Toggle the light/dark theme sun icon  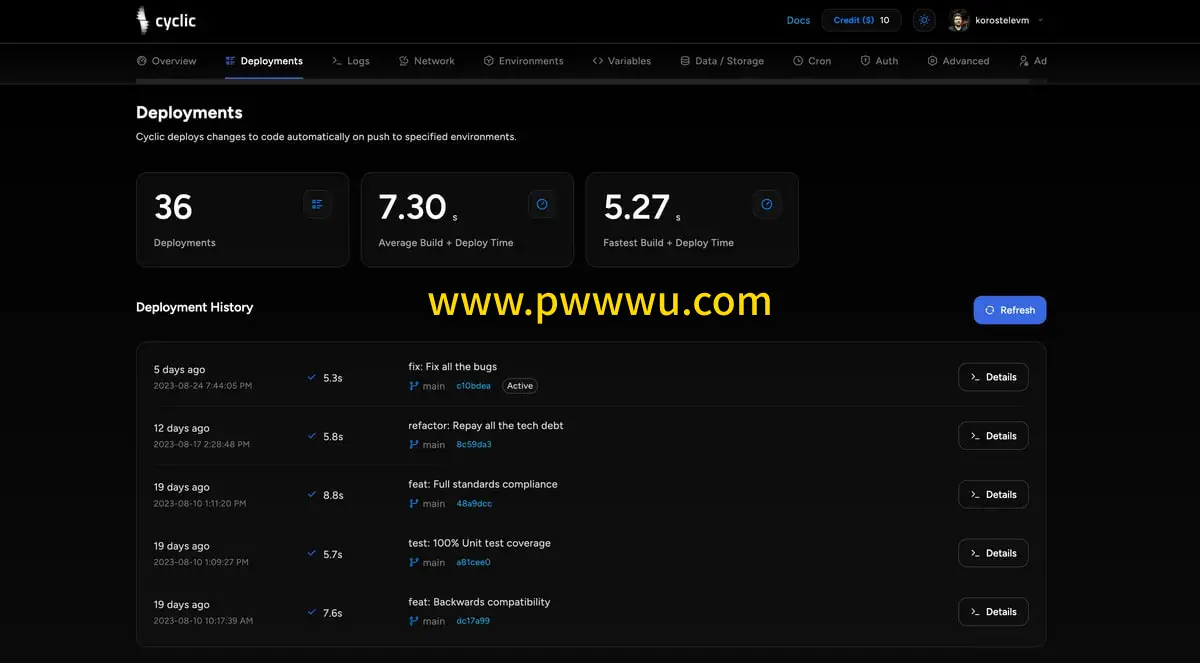click(x=924, y=20)
